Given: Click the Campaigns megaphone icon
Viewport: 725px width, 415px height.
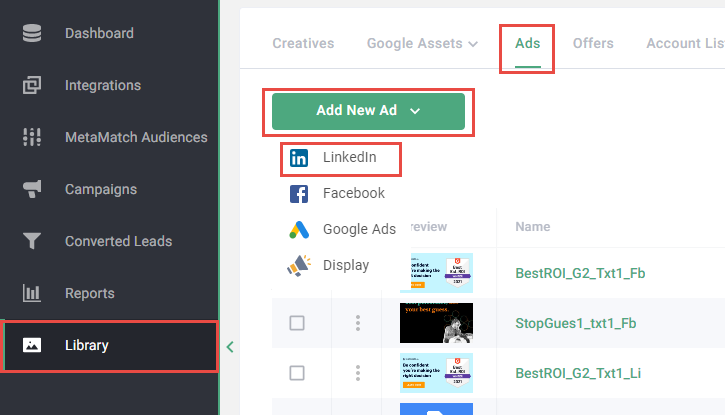Looking at the screenshot, I should [32, 189].
